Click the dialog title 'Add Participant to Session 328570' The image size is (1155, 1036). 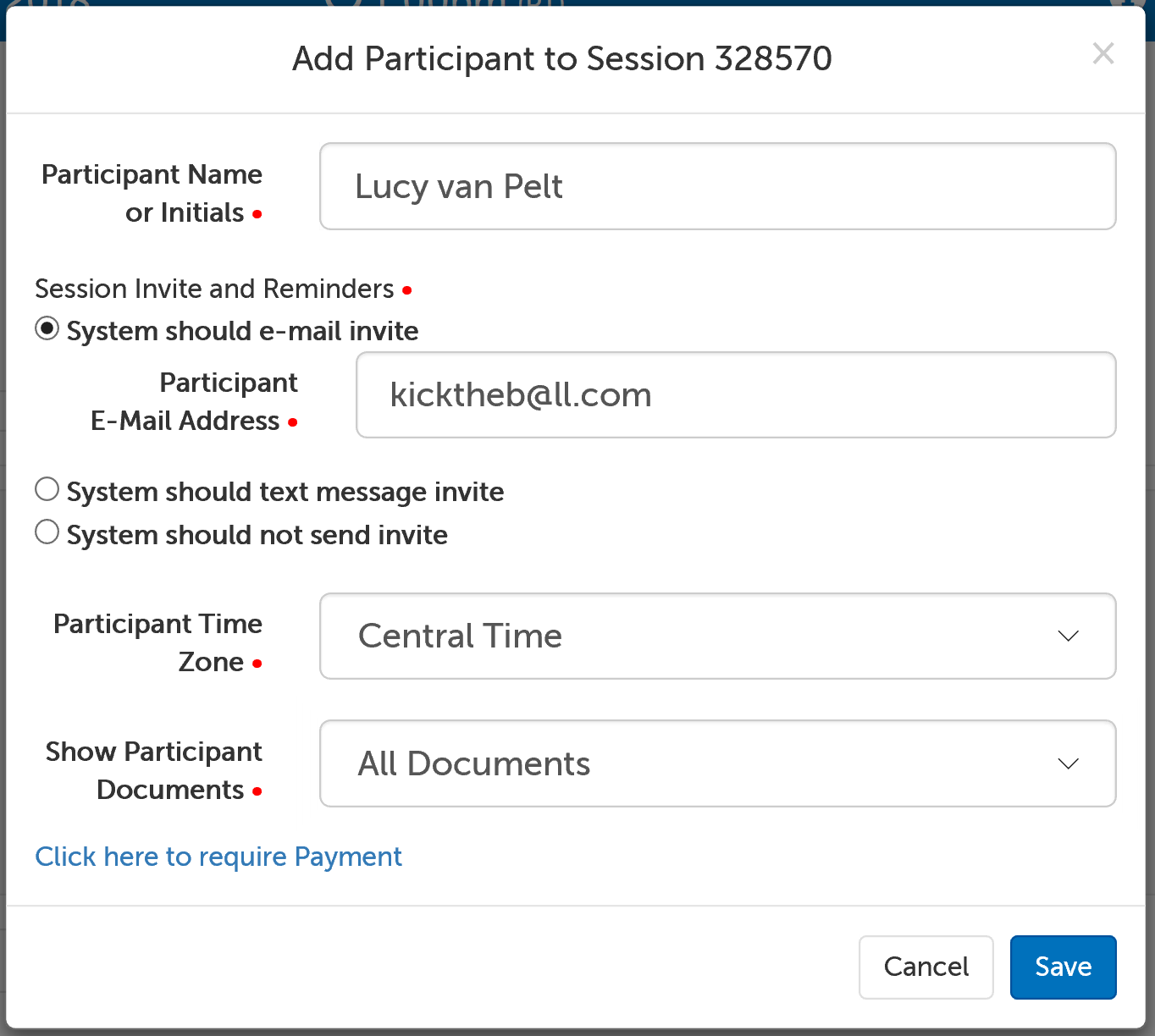point(562,58)
